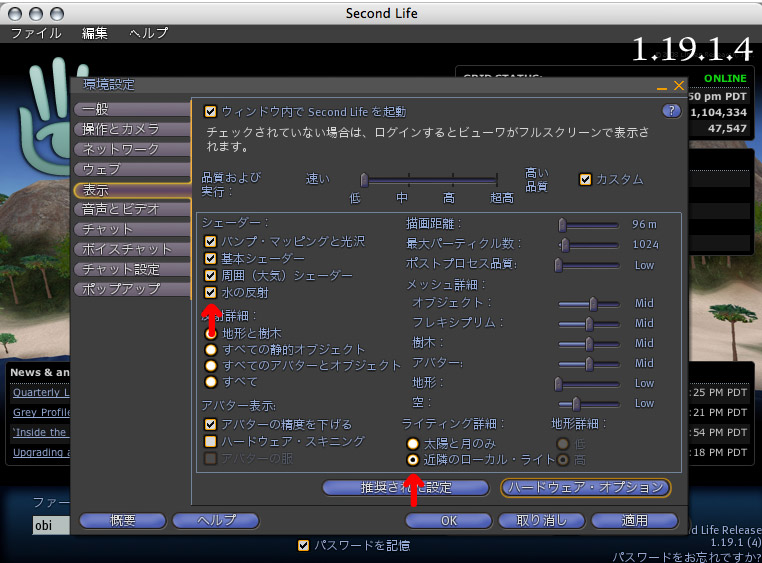Click the 適用 apply button

[634, 521]
